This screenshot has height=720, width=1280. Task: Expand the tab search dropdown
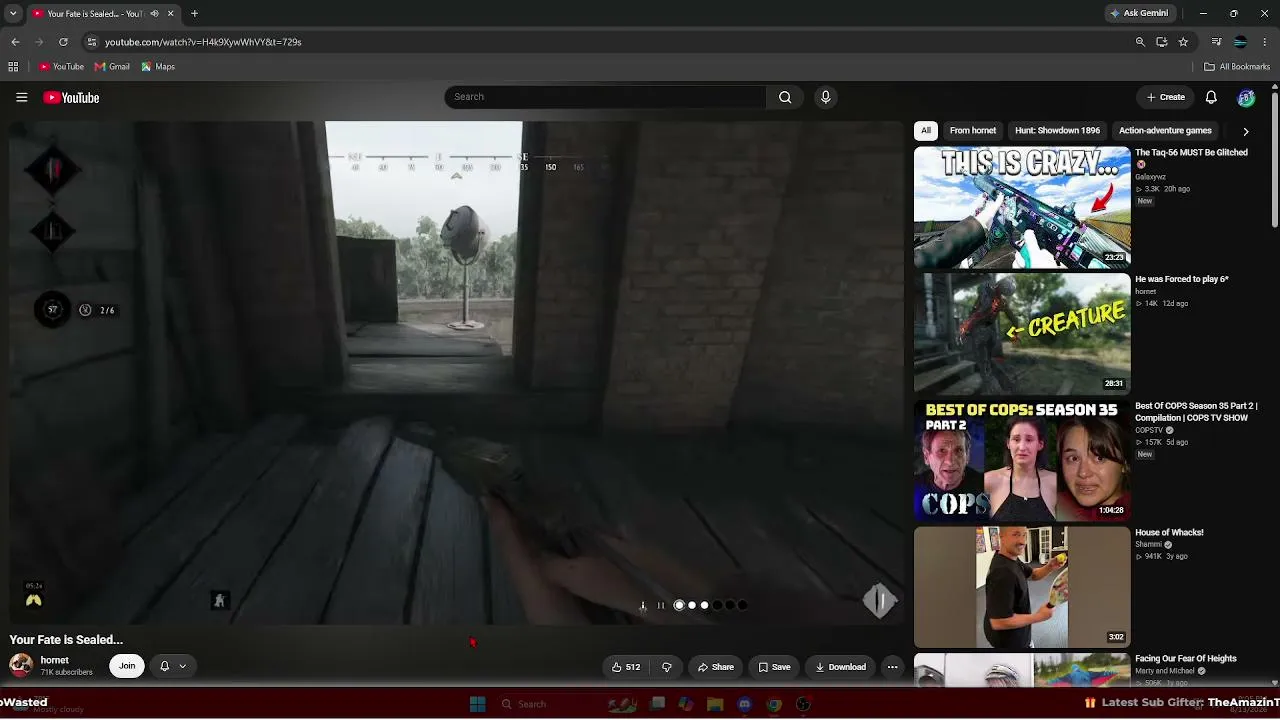tap(13, 14)
